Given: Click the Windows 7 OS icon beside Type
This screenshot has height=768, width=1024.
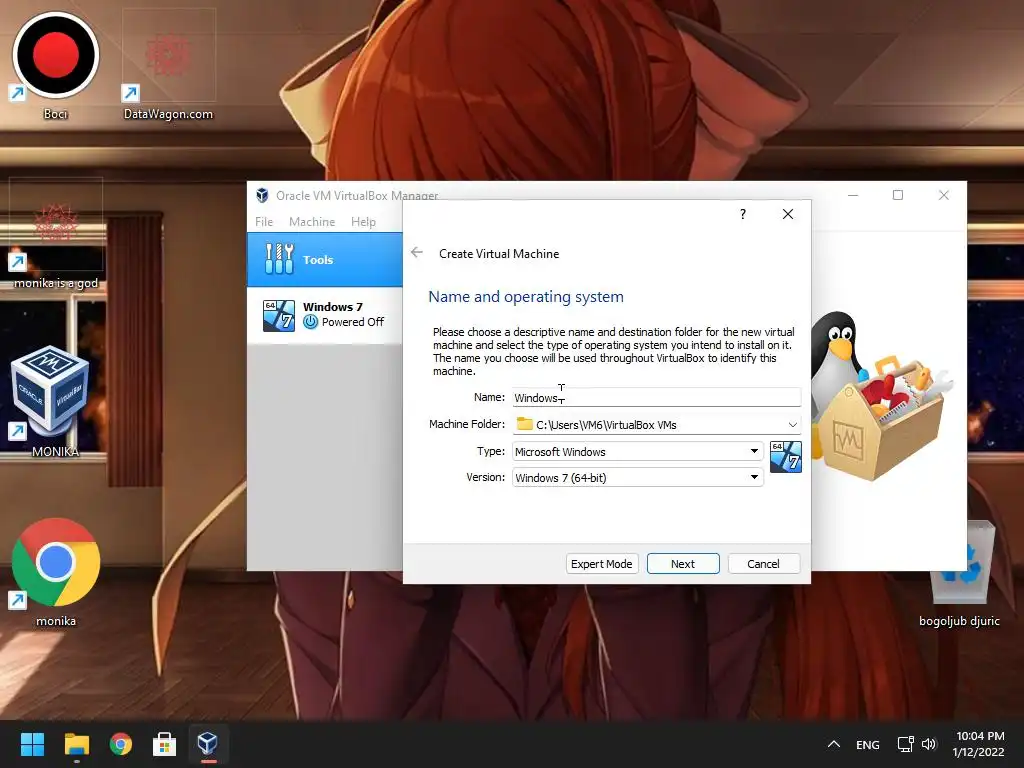Looking at the screenshot, I should [786, 456].
